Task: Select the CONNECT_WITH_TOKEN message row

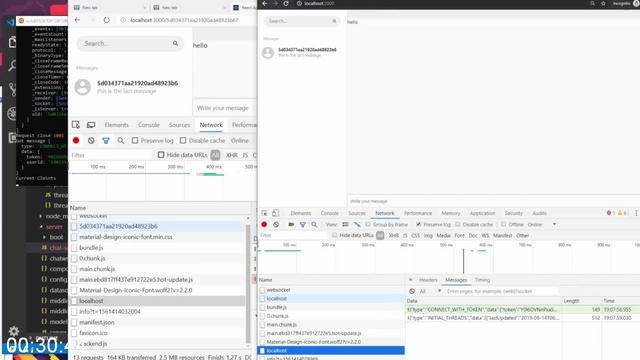Action: (x=523, y=310)
